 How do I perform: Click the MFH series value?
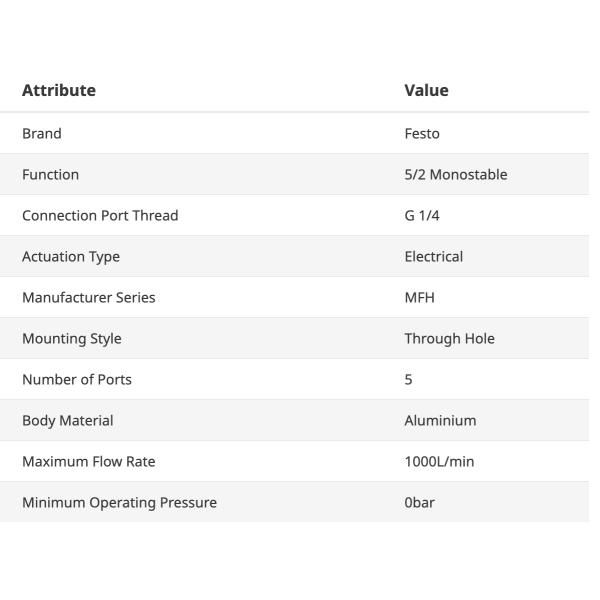point(419,297)
